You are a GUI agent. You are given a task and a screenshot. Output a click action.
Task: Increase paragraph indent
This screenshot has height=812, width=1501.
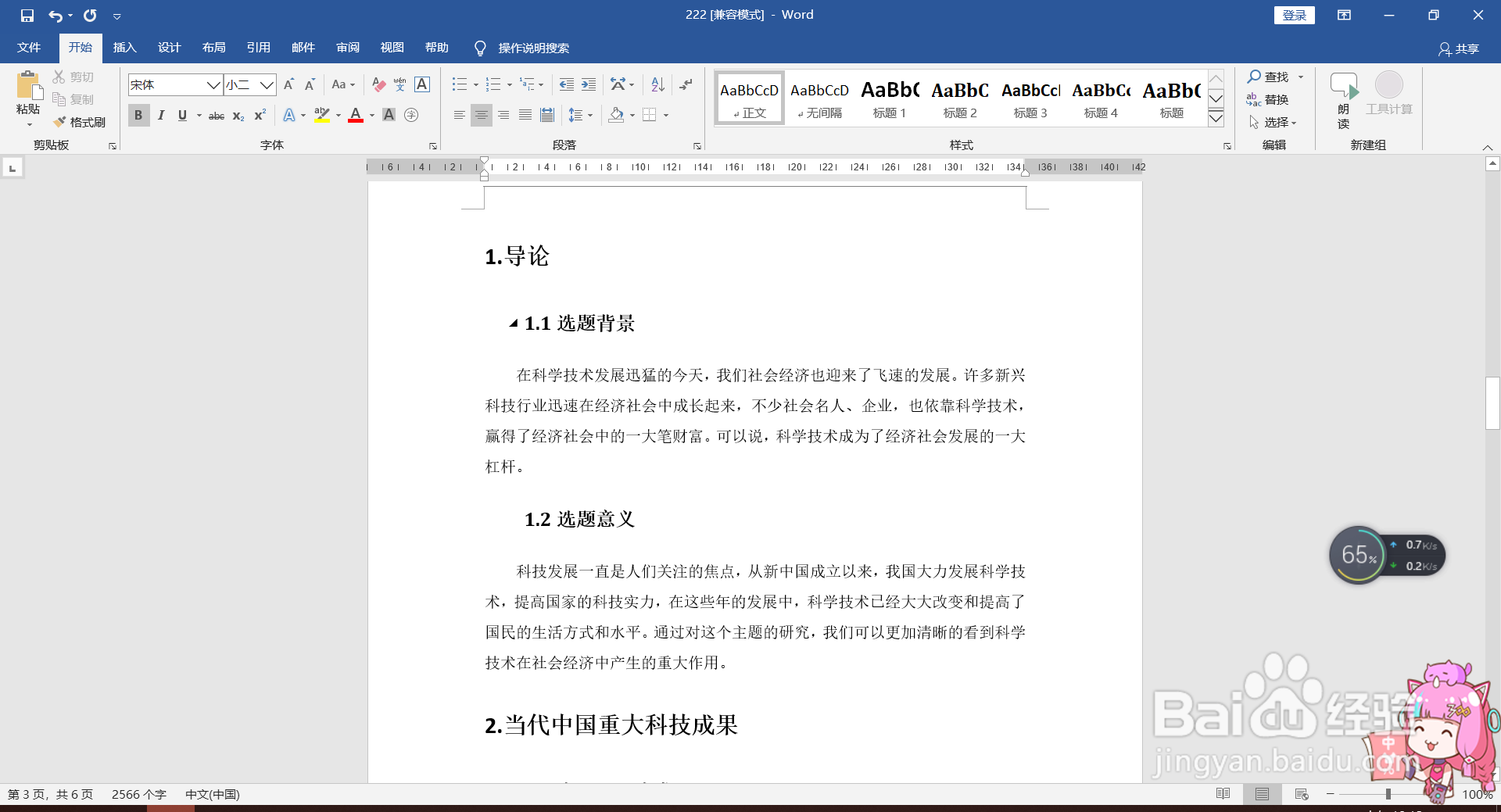coord(589,84)
